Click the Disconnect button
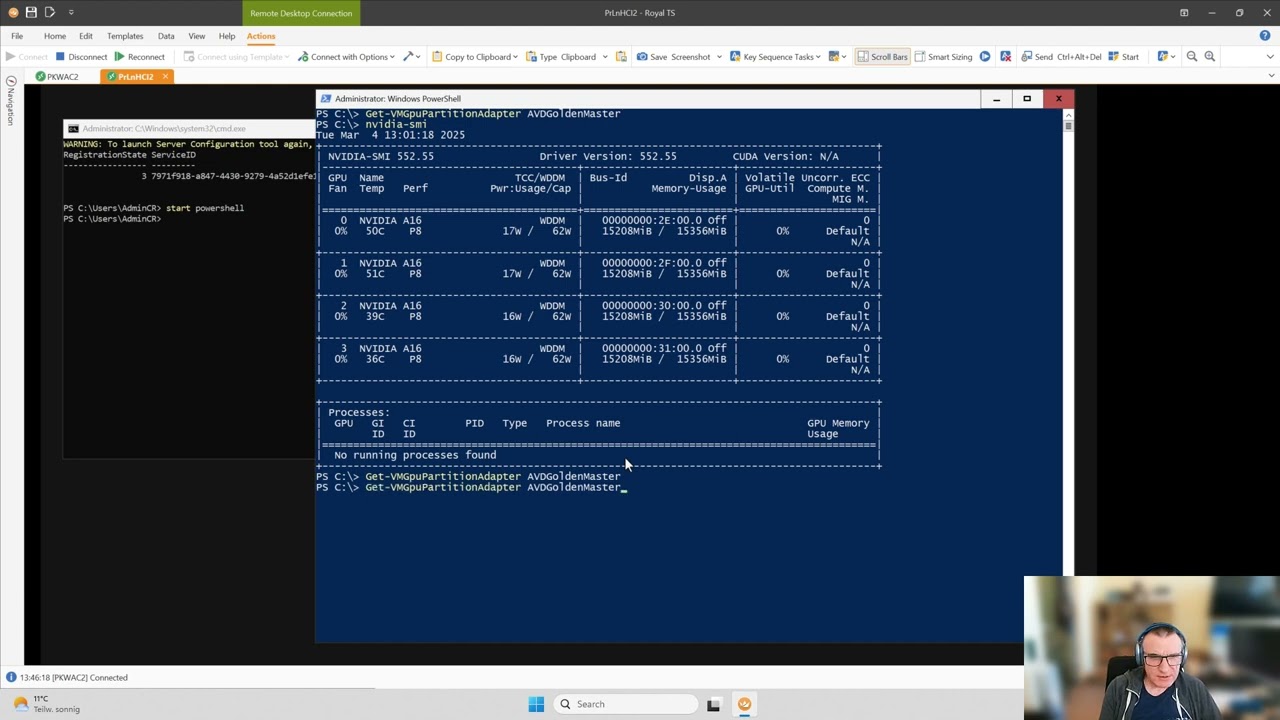The image size is (1280, 720). (81, 57)
